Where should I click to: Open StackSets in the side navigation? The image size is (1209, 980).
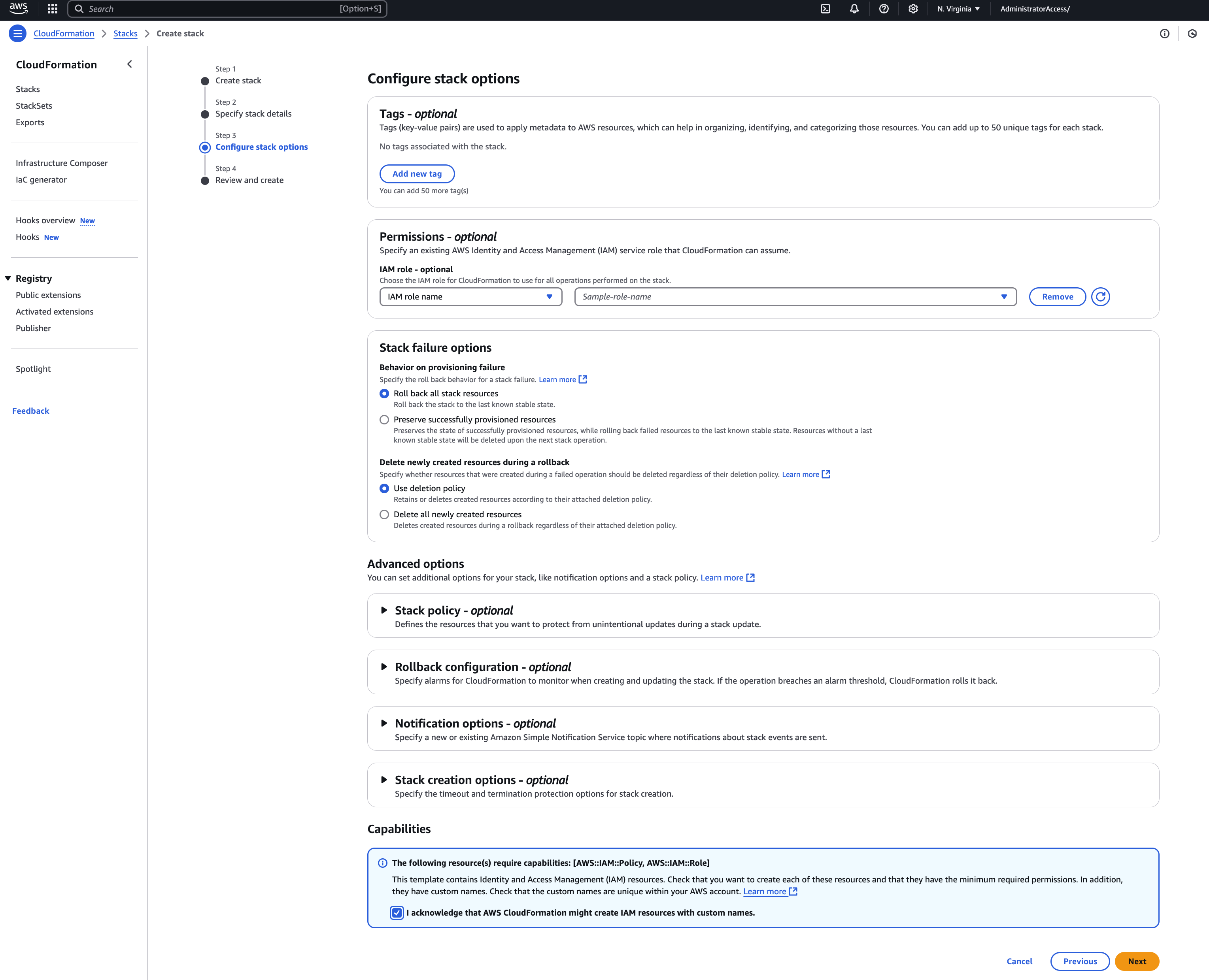pyautogui.click(x=34, y=106)
